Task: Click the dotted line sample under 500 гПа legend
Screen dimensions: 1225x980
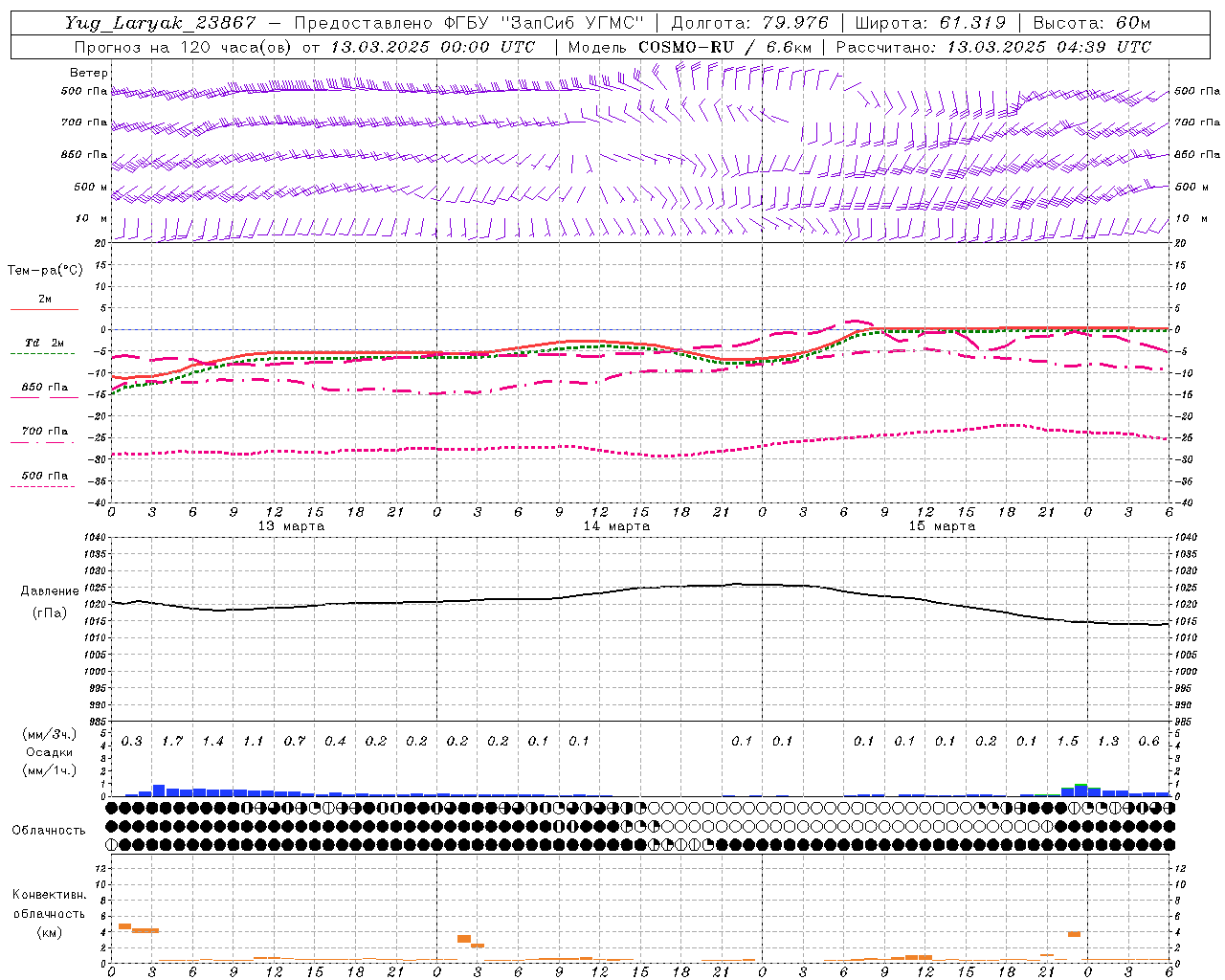Action: [x=42, y=487]
